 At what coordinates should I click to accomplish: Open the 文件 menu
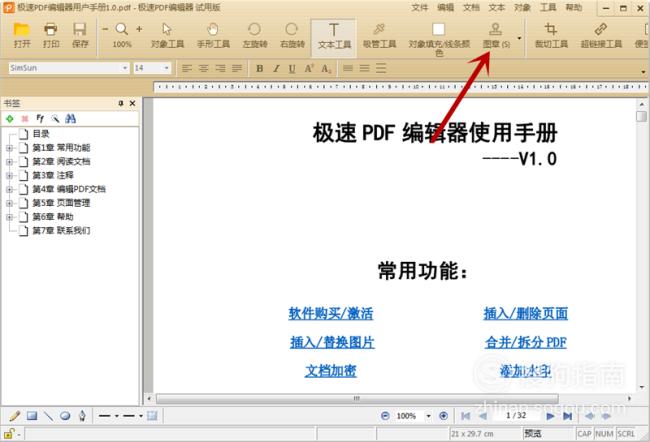point(419,7)
